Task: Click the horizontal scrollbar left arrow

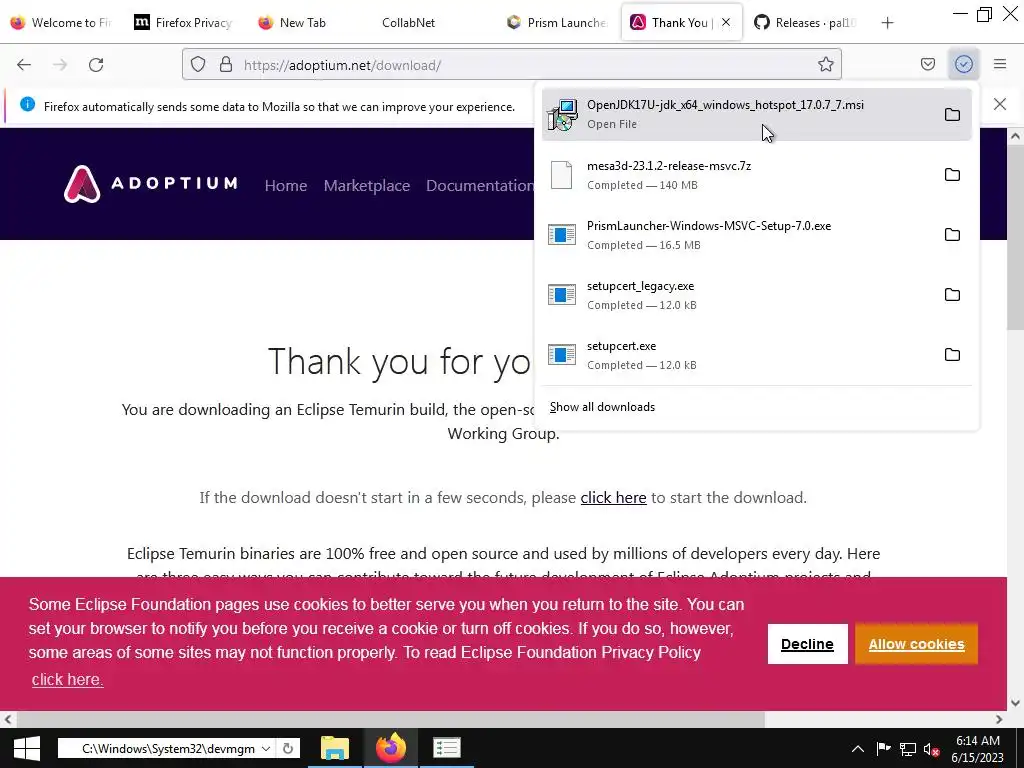Action: [8, 720]
